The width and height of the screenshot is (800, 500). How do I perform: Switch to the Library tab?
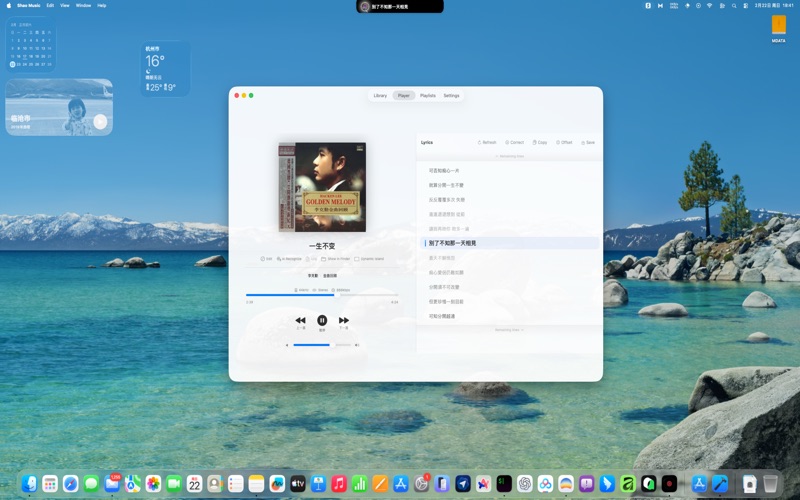coord(380,96)
